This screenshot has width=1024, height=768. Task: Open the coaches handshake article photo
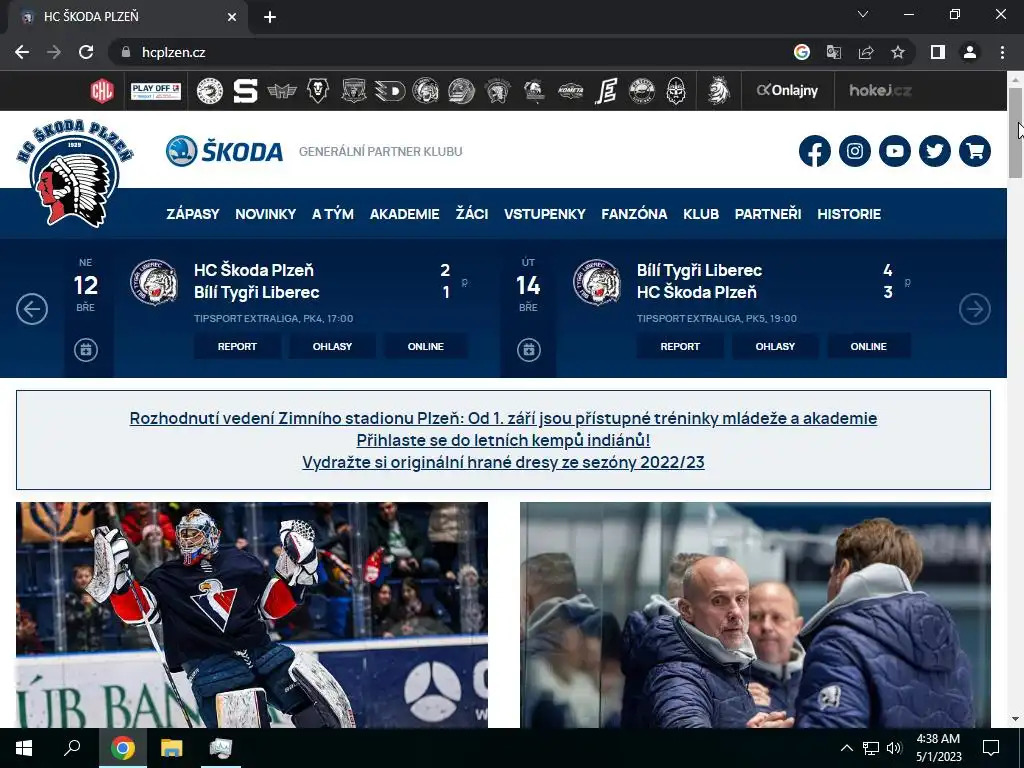pos(756,615)
